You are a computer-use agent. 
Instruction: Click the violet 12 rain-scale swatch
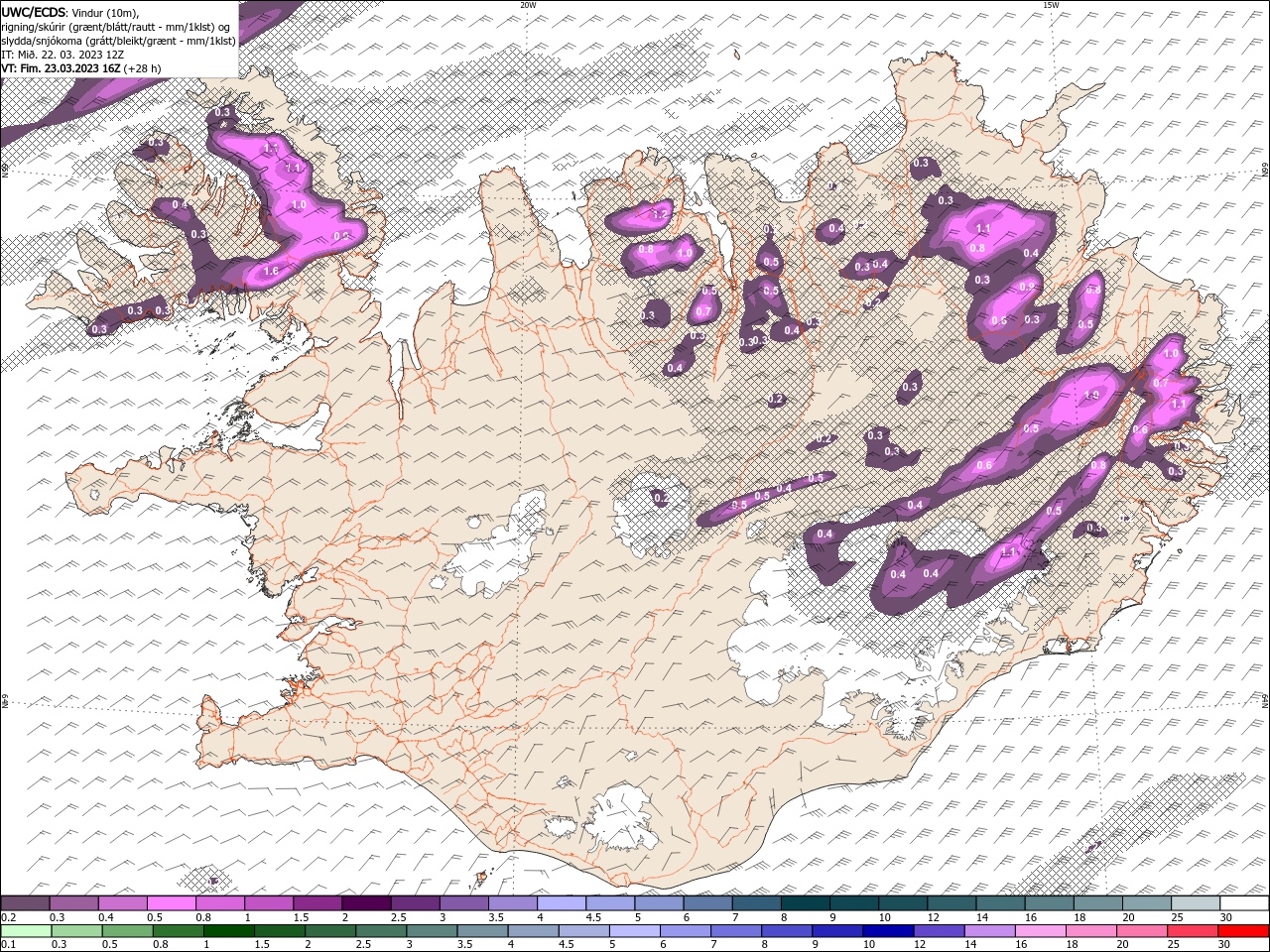pos(939,931)
